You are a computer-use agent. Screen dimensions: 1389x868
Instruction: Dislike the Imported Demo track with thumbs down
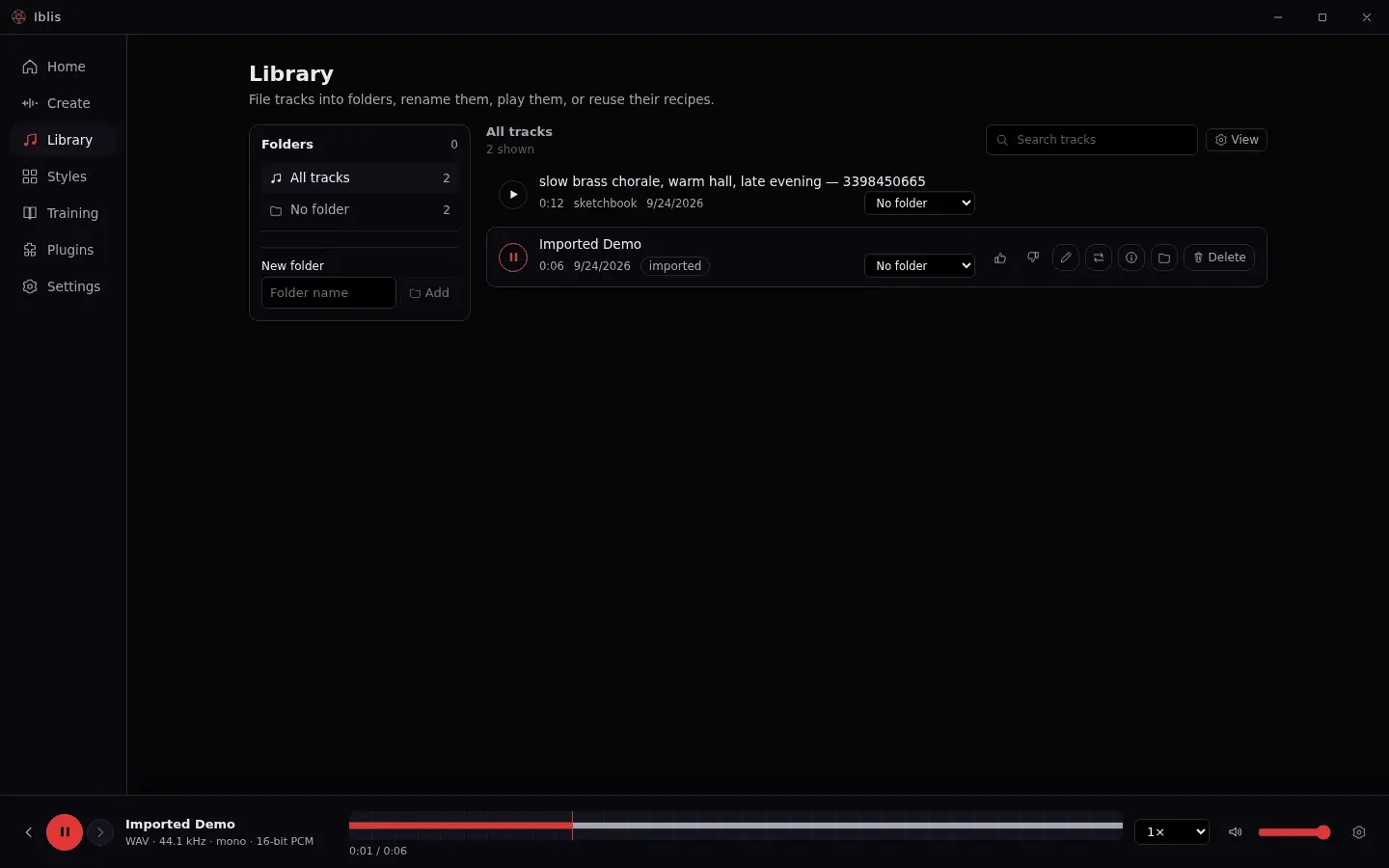tap(1033, 258)
